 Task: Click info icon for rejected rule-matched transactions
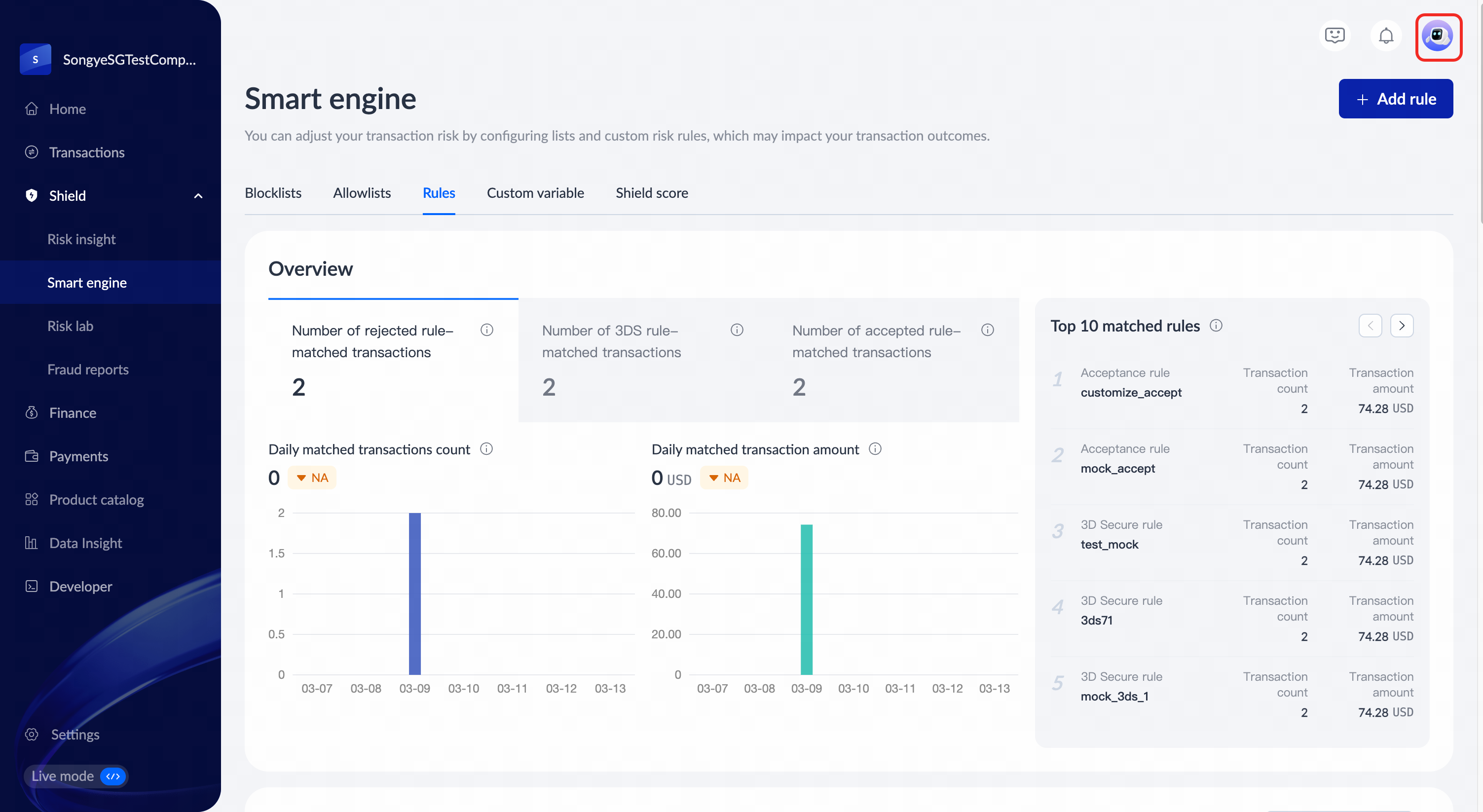[486, 330]
